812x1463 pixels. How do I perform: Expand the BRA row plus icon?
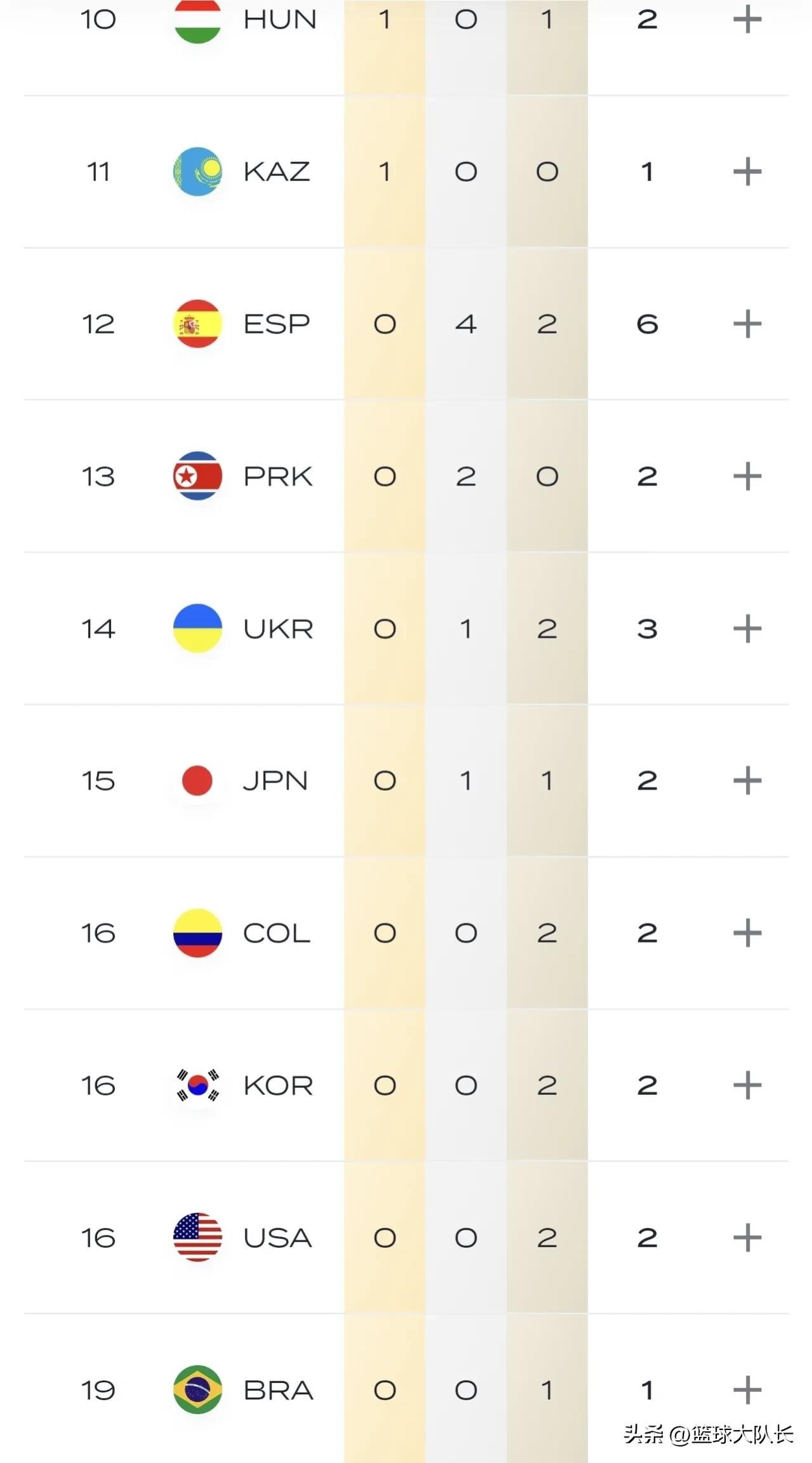tap(747, 1390)
